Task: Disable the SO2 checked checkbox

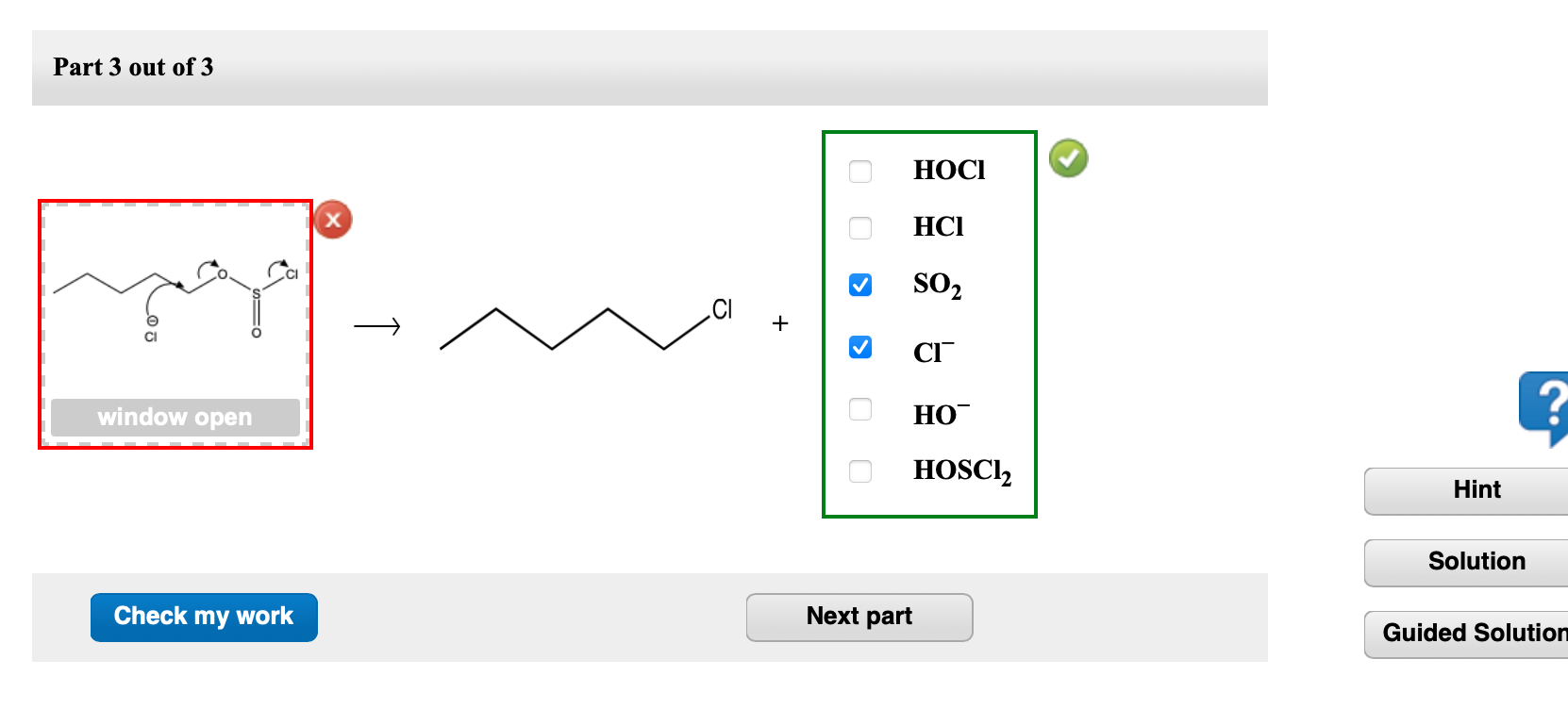Action: (859, 284)
